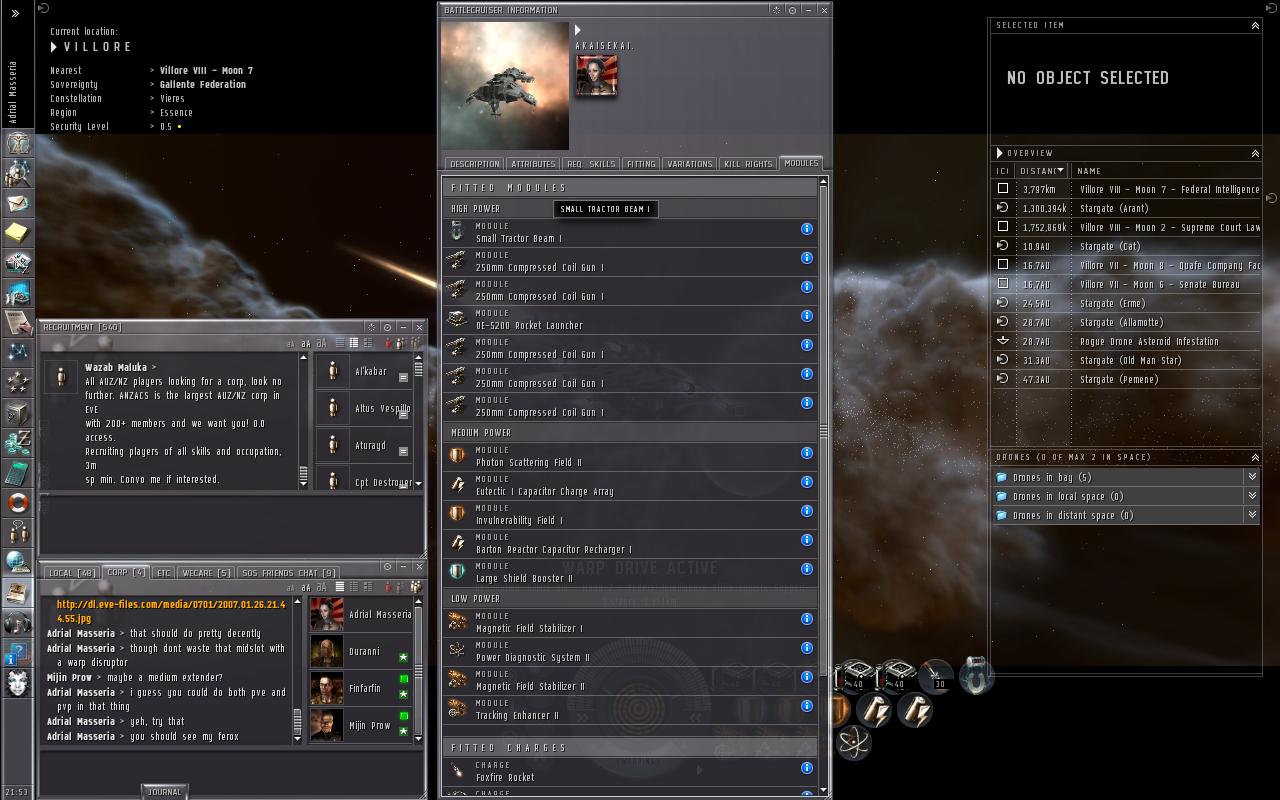Activate the tractor beam module on HUD
1280x800 pixels.
(977, 676)
